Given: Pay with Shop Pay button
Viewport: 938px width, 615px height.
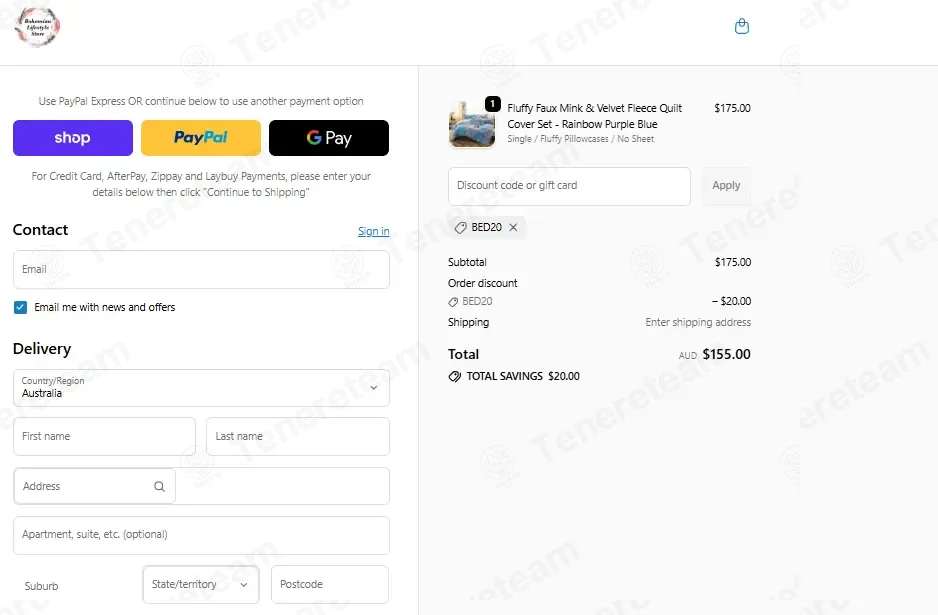Looking at the screenshot, I should (73, 138).
